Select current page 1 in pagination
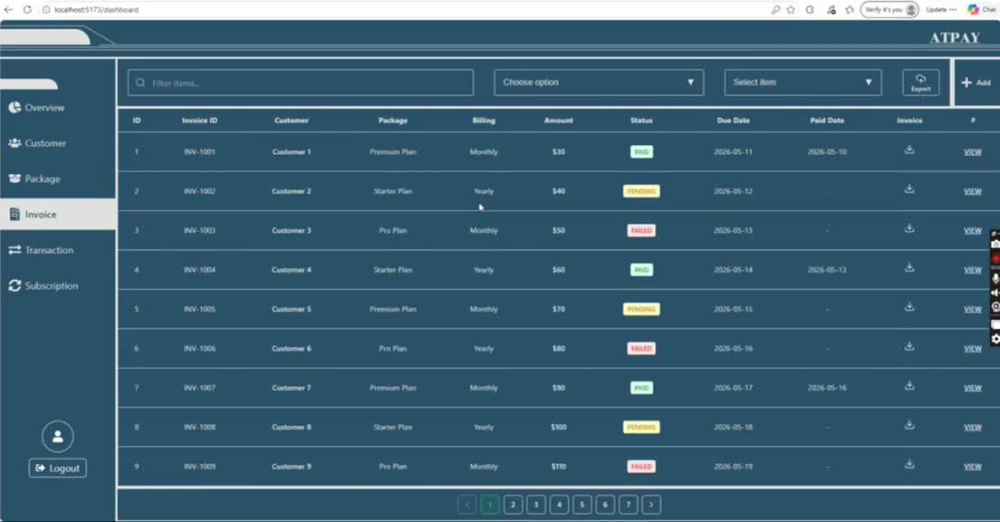The height and width of the screenshot is (522, 1000). pyautogui.click(x=490, y=505)
